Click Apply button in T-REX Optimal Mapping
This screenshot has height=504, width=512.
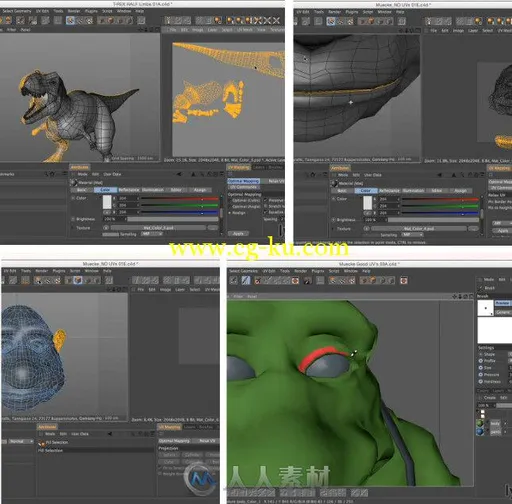[x=238, y=234]
